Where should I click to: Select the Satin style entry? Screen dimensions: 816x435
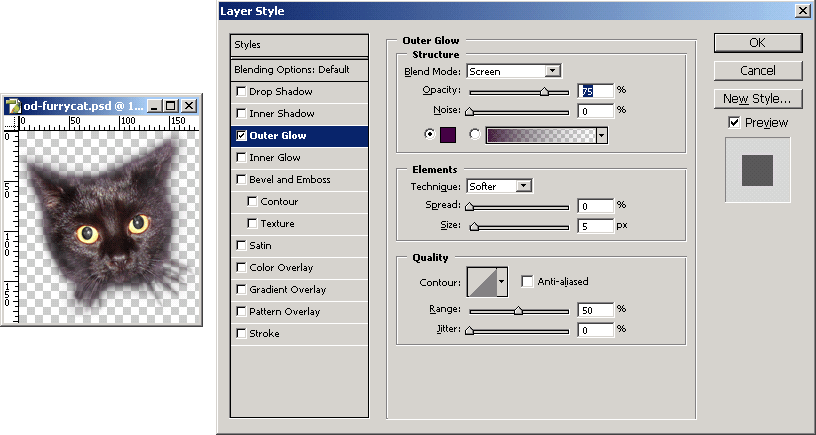point(299,245)
